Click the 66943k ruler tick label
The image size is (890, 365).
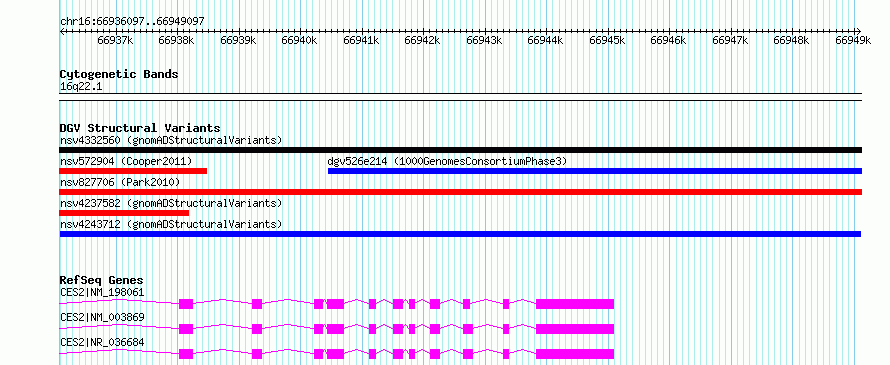(484, 40)
